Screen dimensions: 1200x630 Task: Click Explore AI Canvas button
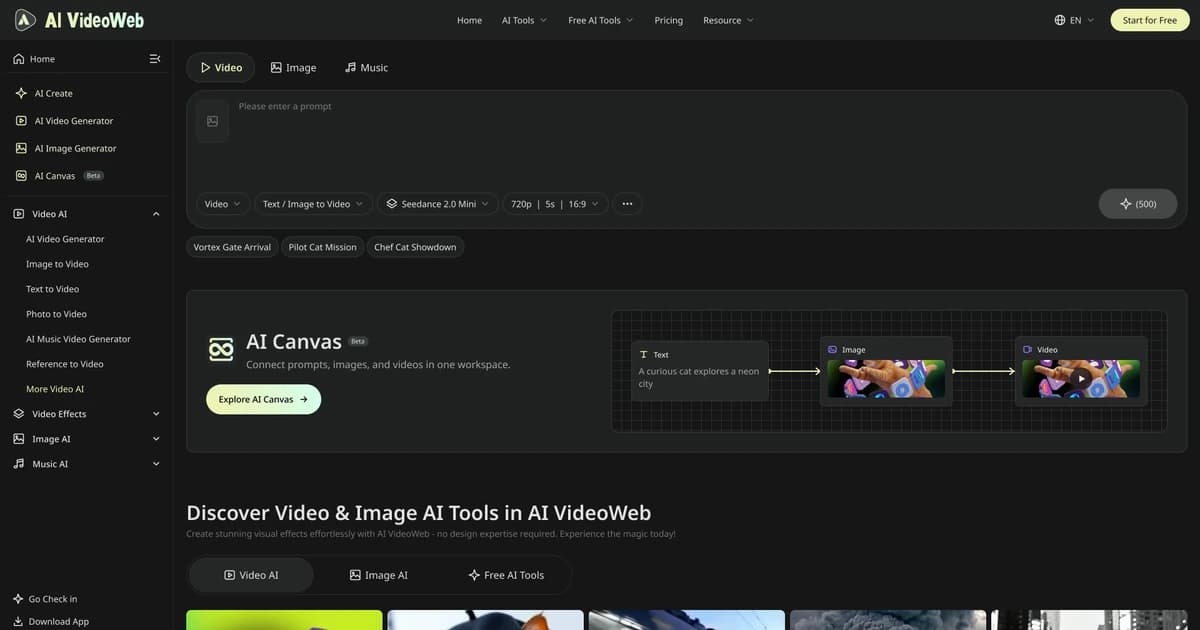coord(264,399)
